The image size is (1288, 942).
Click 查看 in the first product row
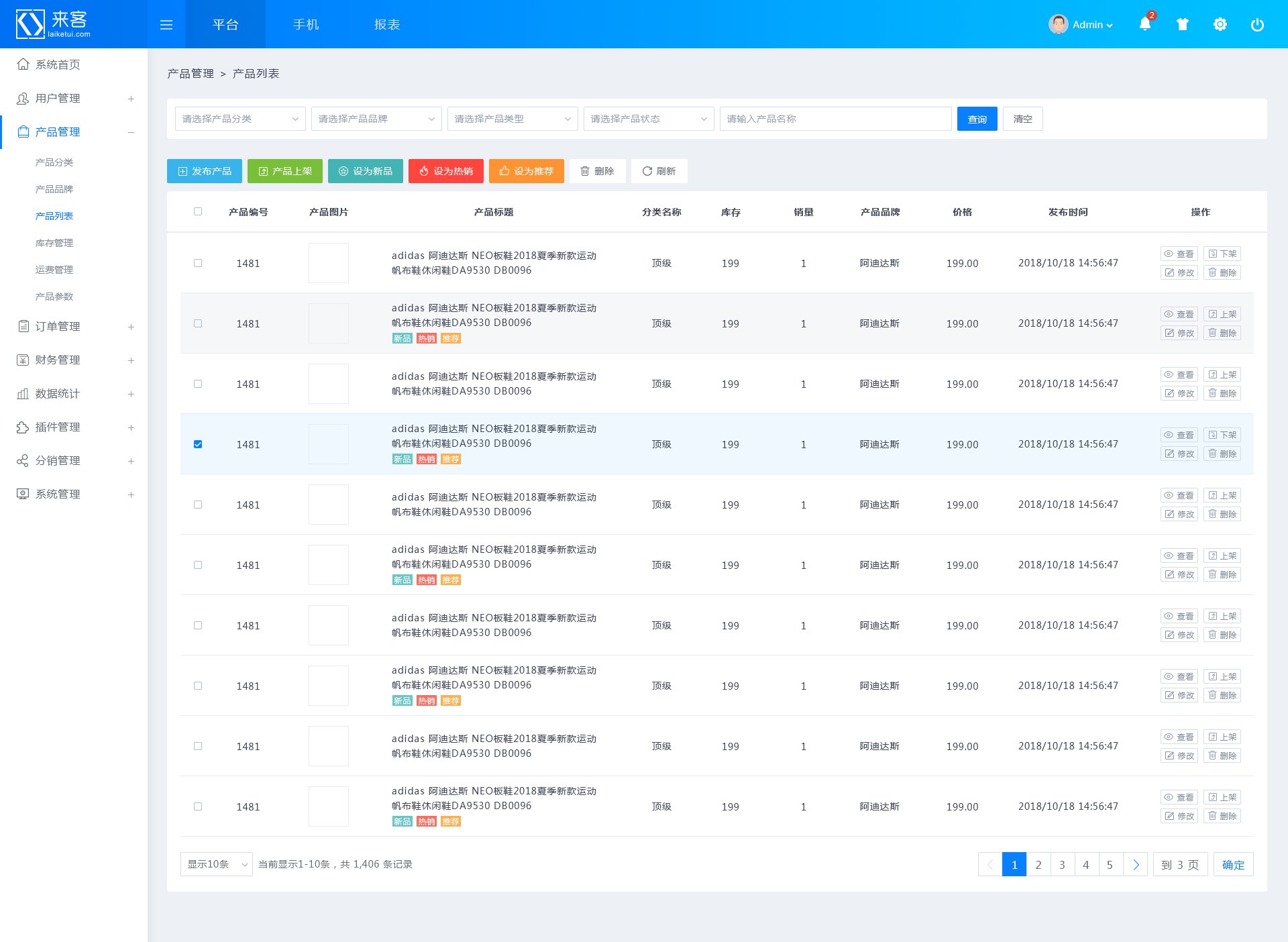tap(1179, 254)
